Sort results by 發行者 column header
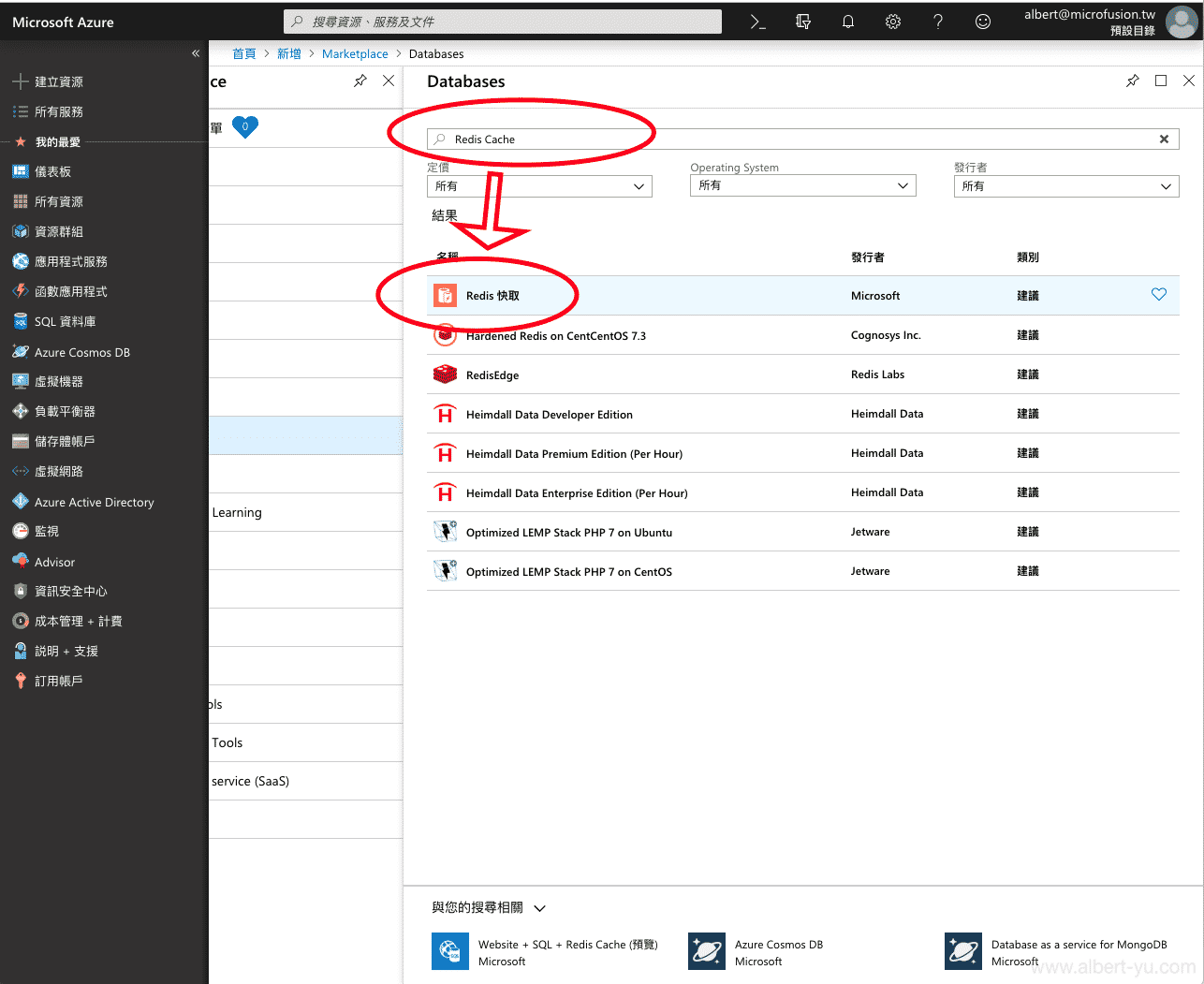The width and height of the screenshot is (1204, 984). pyautogui.click(x=868, y=257)
